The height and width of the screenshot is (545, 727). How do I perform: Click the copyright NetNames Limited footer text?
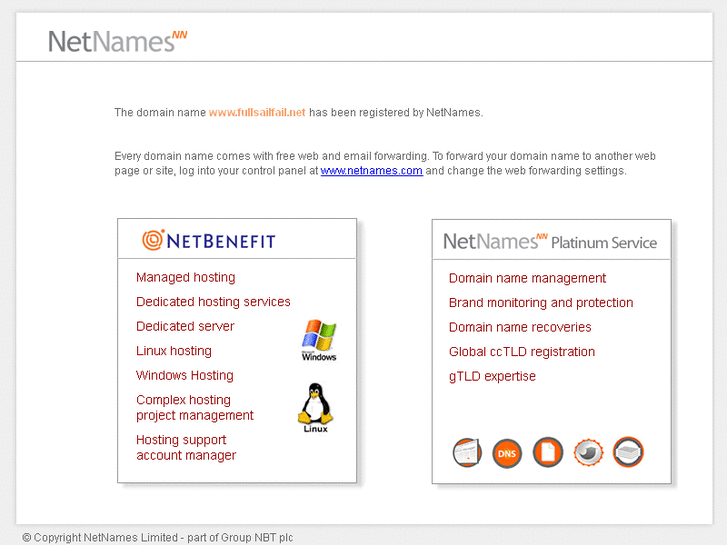tap(158, 538)
